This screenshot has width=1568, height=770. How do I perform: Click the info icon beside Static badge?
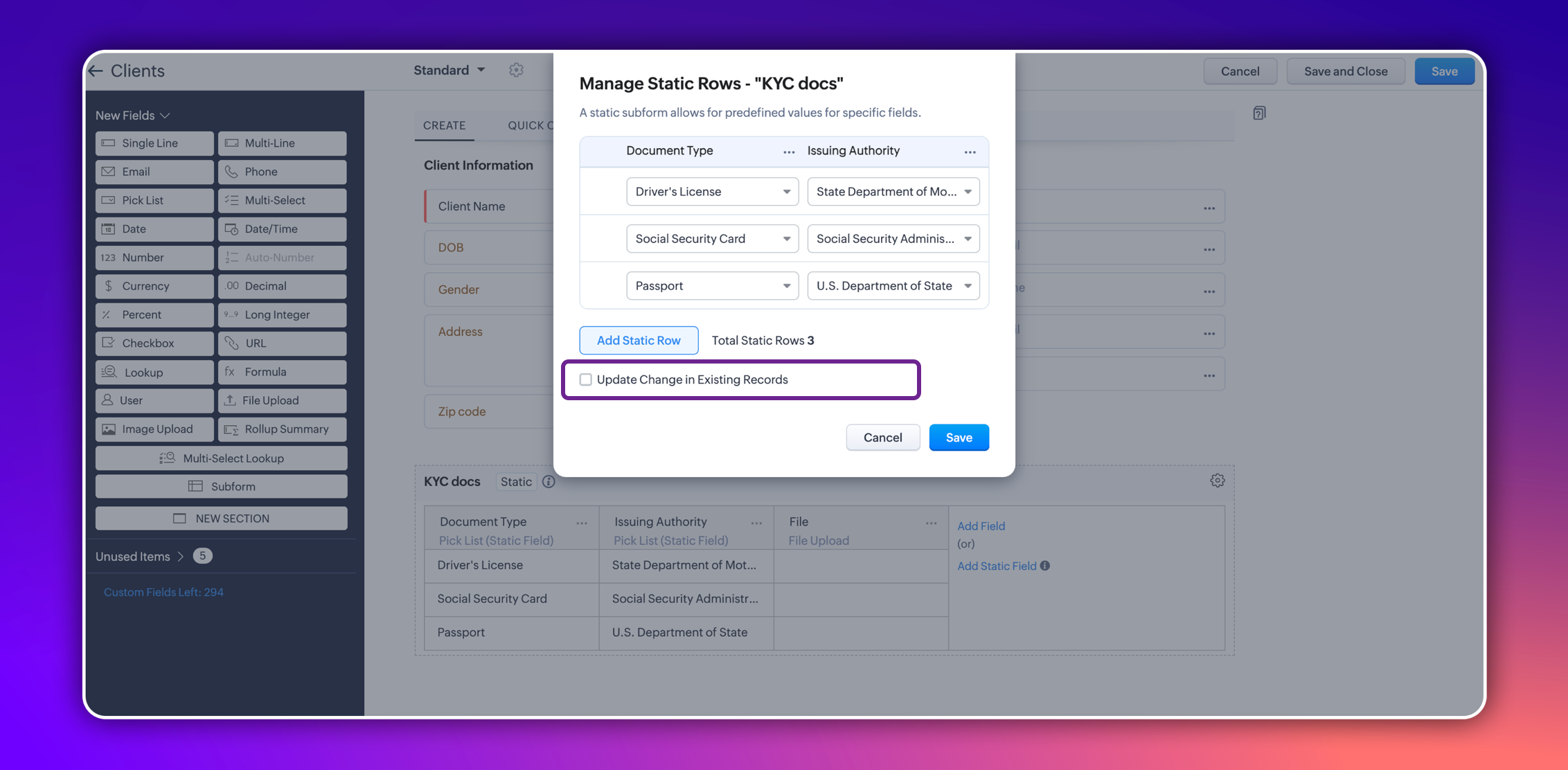tap(549, 482)
